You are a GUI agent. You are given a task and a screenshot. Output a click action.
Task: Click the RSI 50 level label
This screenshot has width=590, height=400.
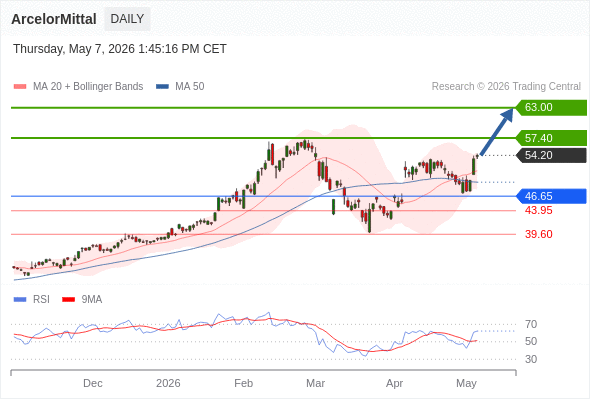click(x=531, y=342)
